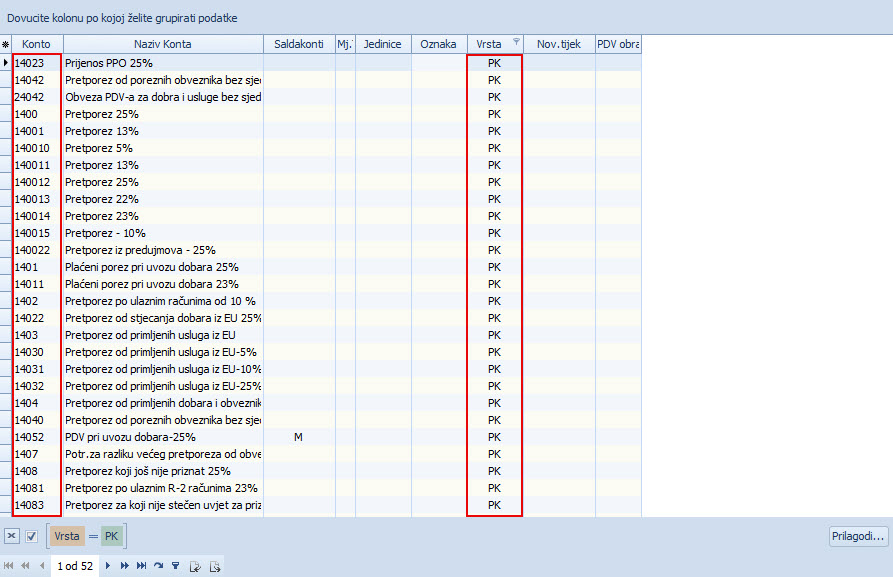Image resolution: width=893 pixels, height=577 pixels.
Task: Click the Vrsta field in filter expression
Action: 67,536
